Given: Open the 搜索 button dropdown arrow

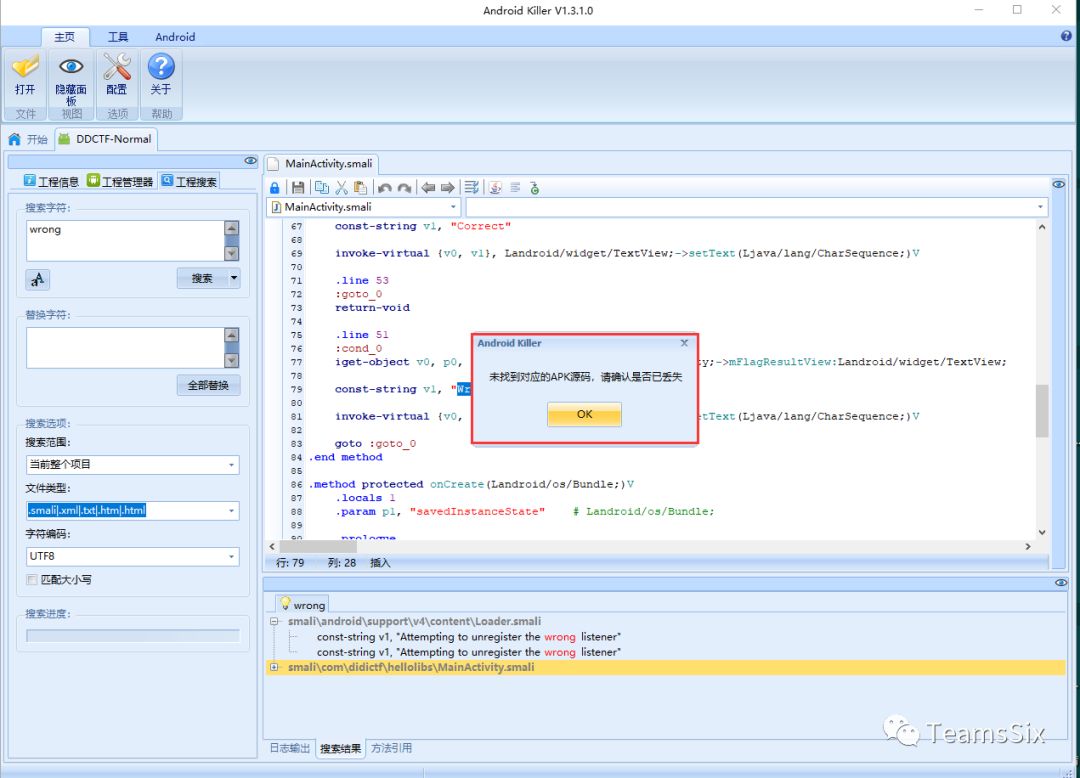Looking at the screenshot, I should point(234,278).
